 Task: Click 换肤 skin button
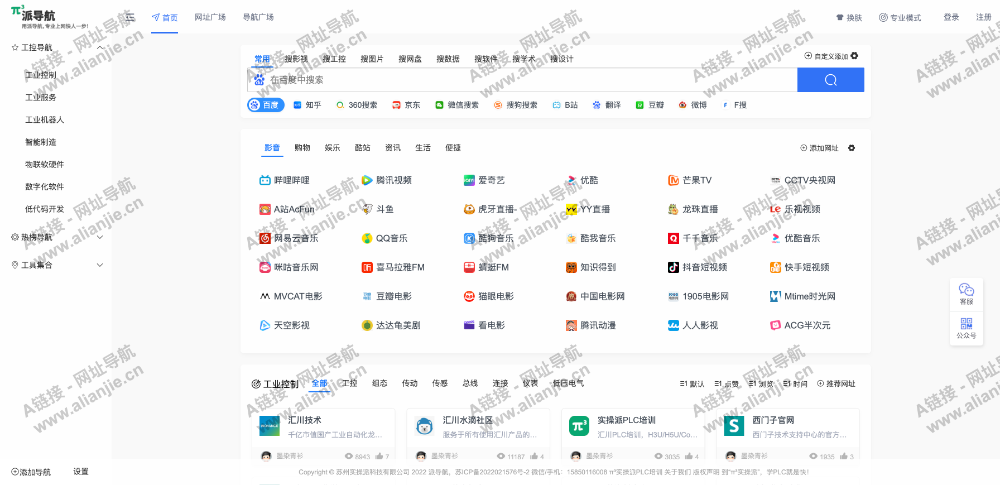pyautogui.click(x=849, y=18)
